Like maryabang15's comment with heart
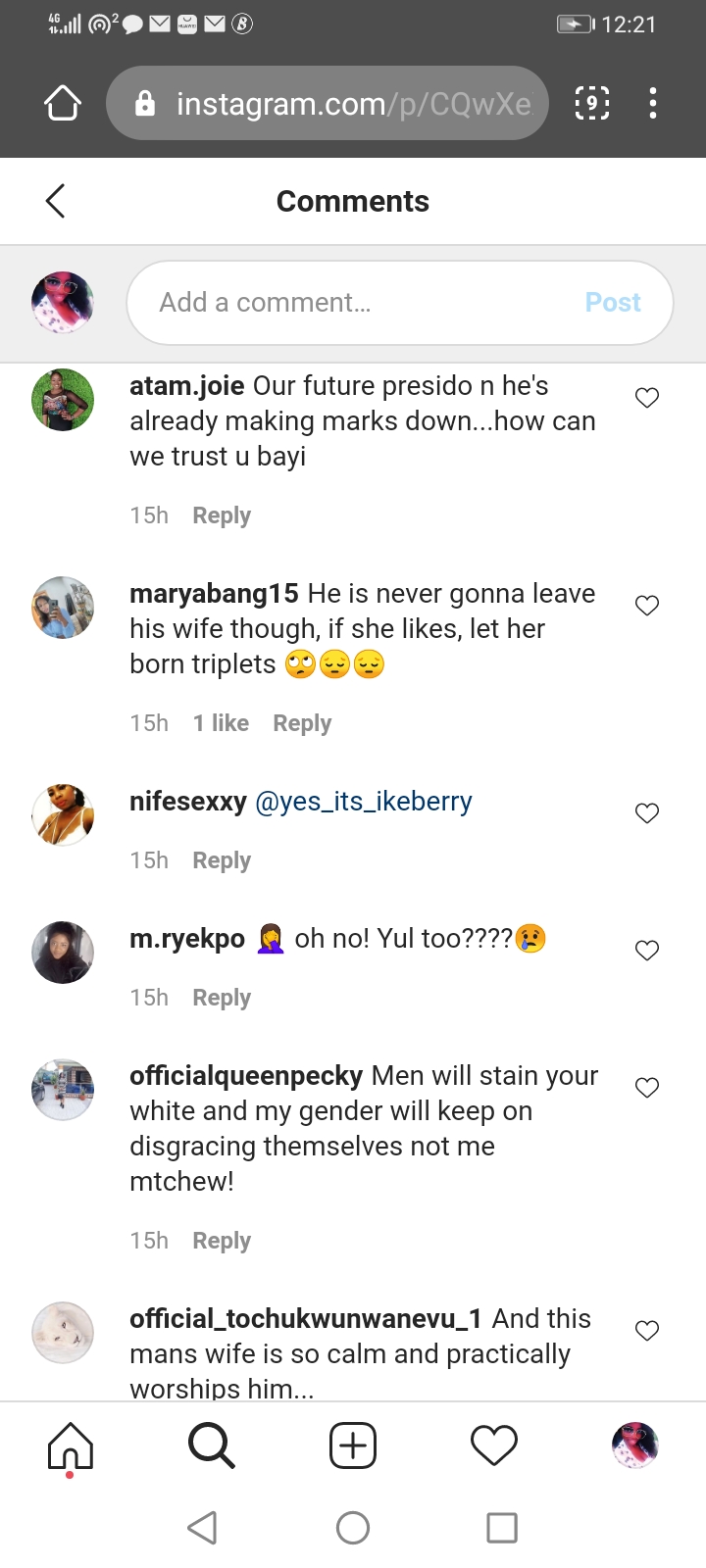This screenshot has height=1568, width=706. pos(647,606)
